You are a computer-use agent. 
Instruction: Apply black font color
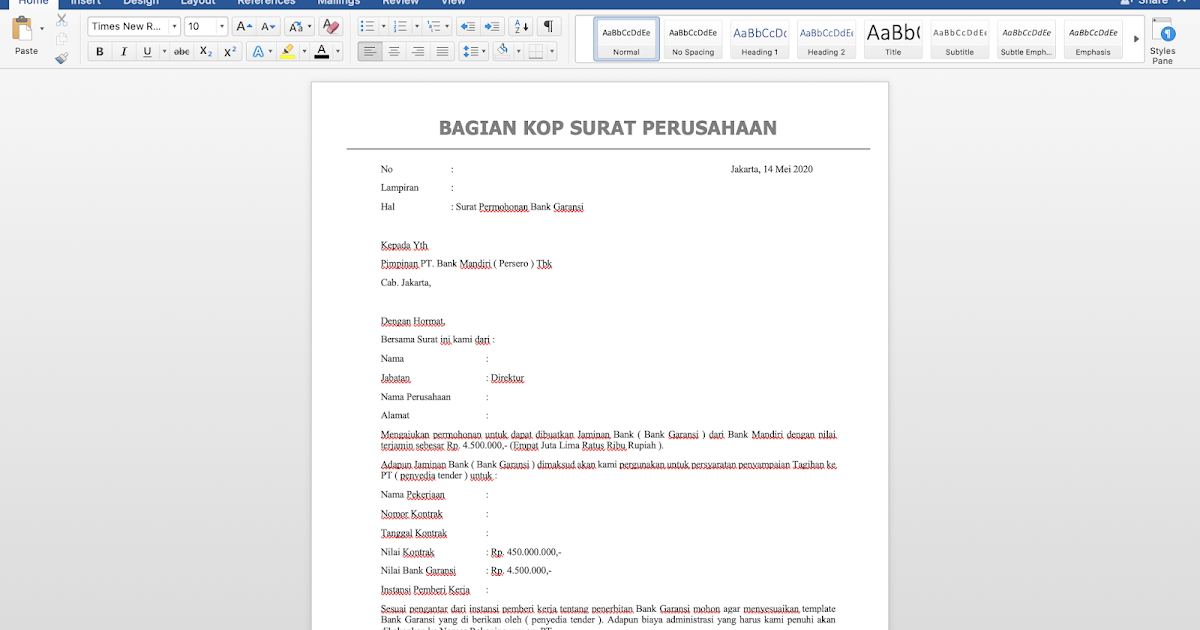point(321,51)
